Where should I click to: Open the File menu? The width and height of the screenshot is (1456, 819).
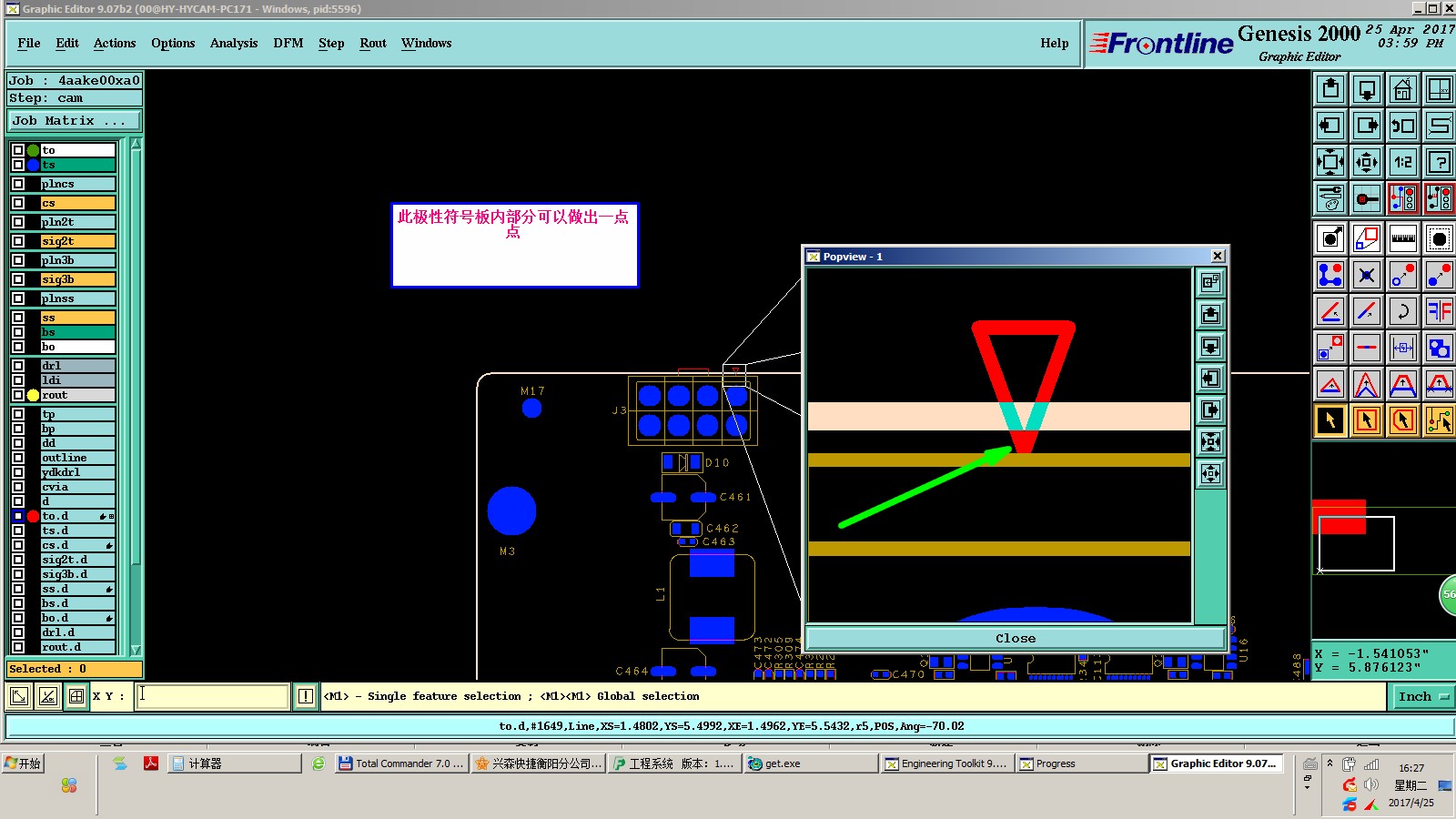coord(29,43)
